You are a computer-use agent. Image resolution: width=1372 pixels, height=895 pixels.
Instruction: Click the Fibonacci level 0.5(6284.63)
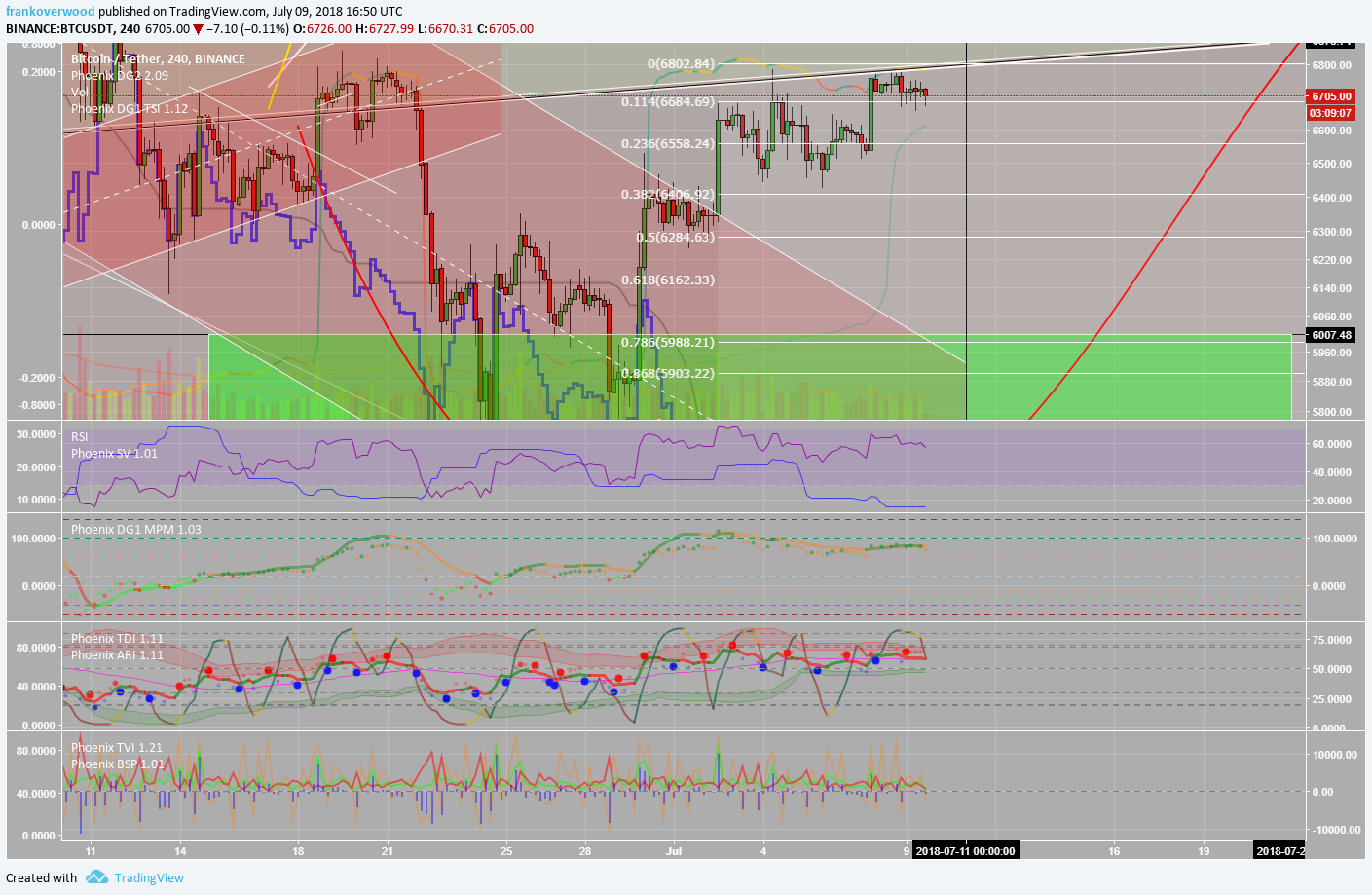(675, 237)
